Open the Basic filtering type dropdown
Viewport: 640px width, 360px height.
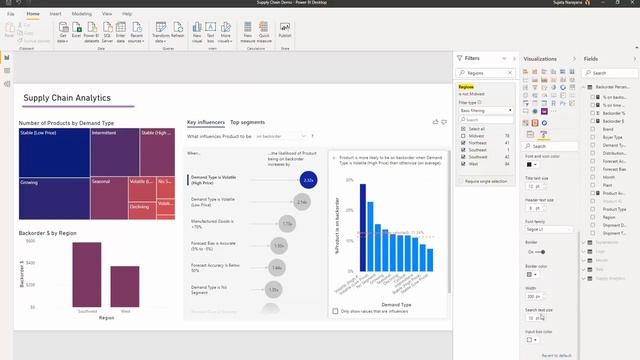coord(486,111)
